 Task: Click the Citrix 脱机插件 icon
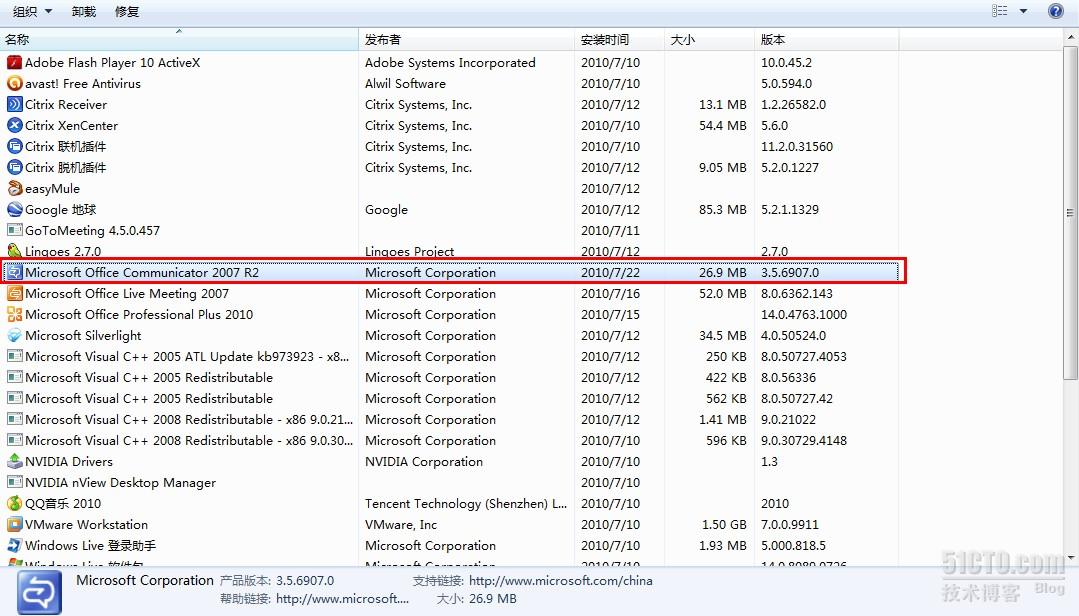[x=14, y=167]
